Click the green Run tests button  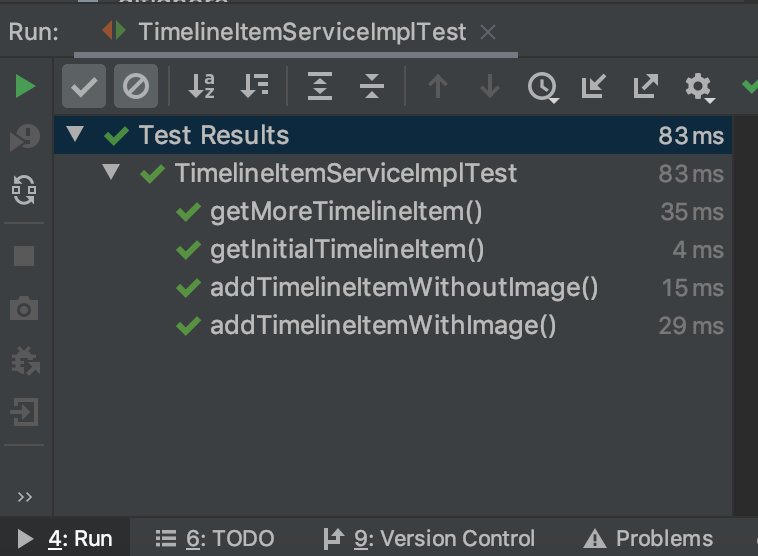(x=25, y=87)
